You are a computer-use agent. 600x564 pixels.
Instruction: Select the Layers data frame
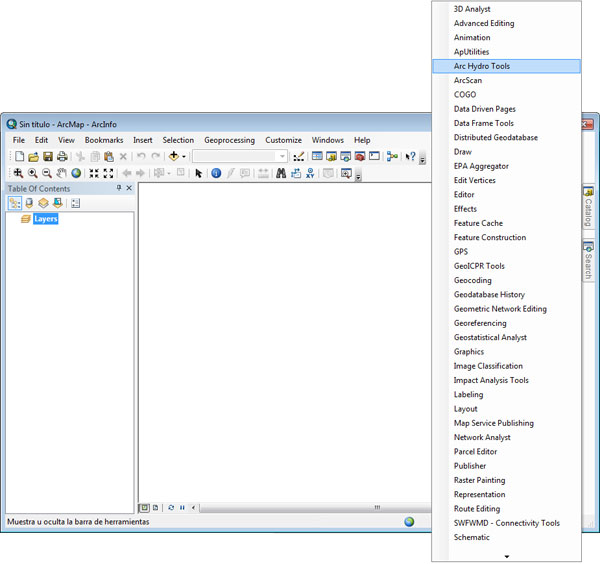[46, 219]
